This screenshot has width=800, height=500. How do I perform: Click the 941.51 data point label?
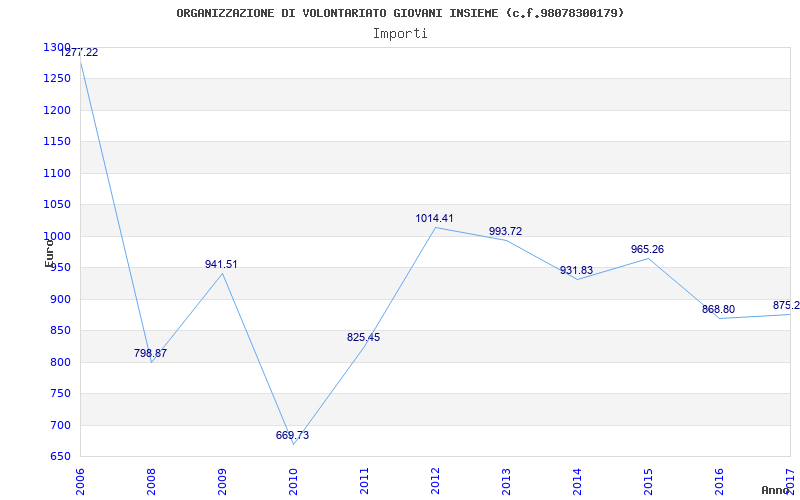click(221, 264)
